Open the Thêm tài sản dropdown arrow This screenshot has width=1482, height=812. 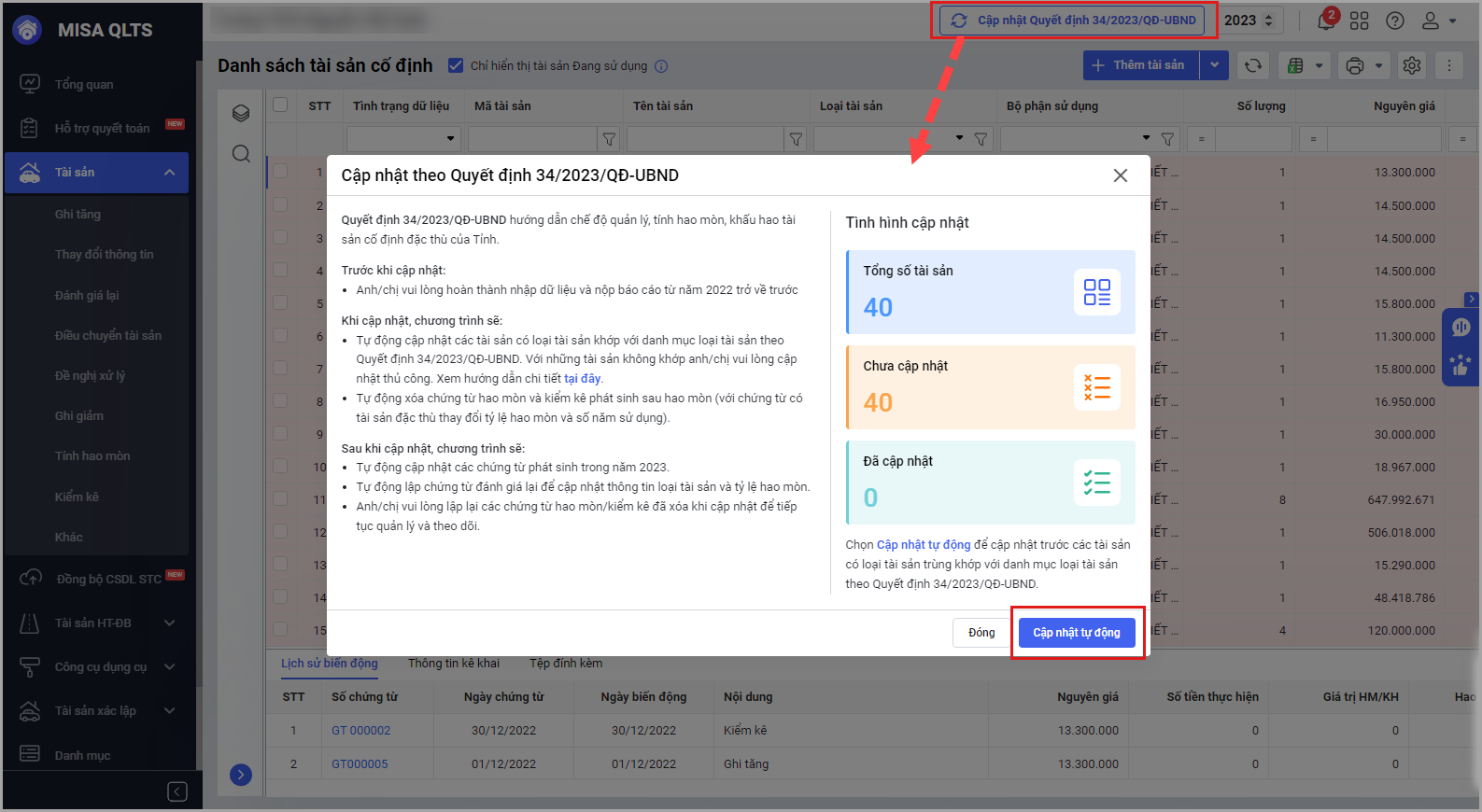click(1214, 65)
